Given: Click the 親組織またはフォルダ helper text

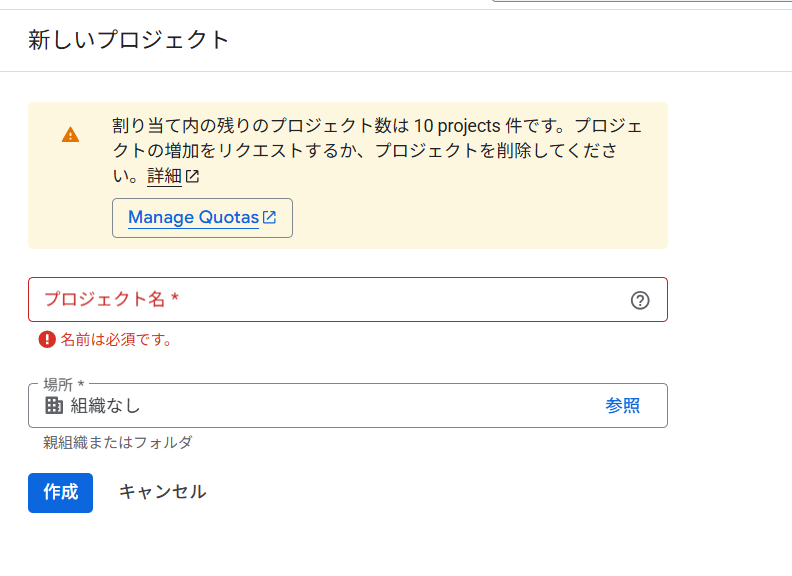Looking at the screenshot, I should click(x=117, y=442).
